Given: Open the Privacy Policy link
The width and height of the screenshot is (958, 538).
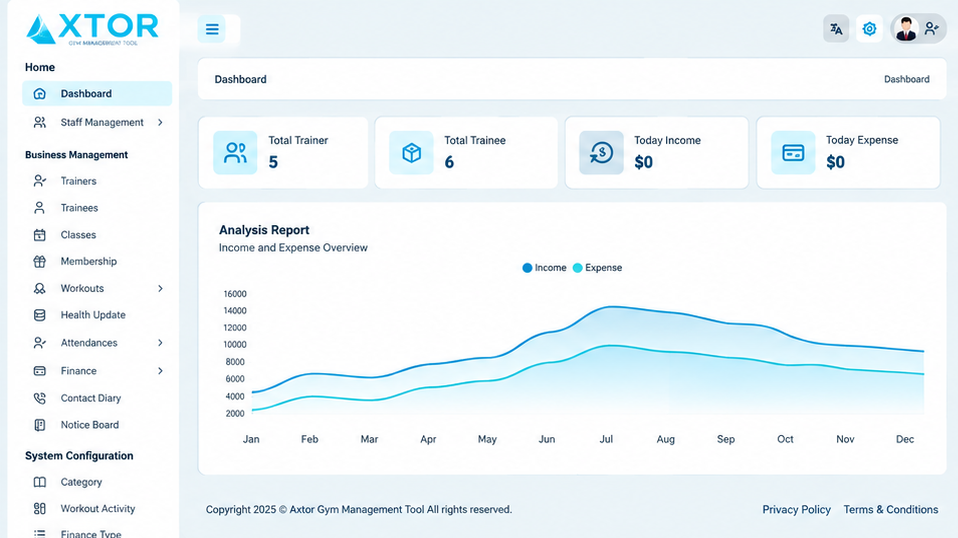Looking at the screenshot, I should pos(796,509).
